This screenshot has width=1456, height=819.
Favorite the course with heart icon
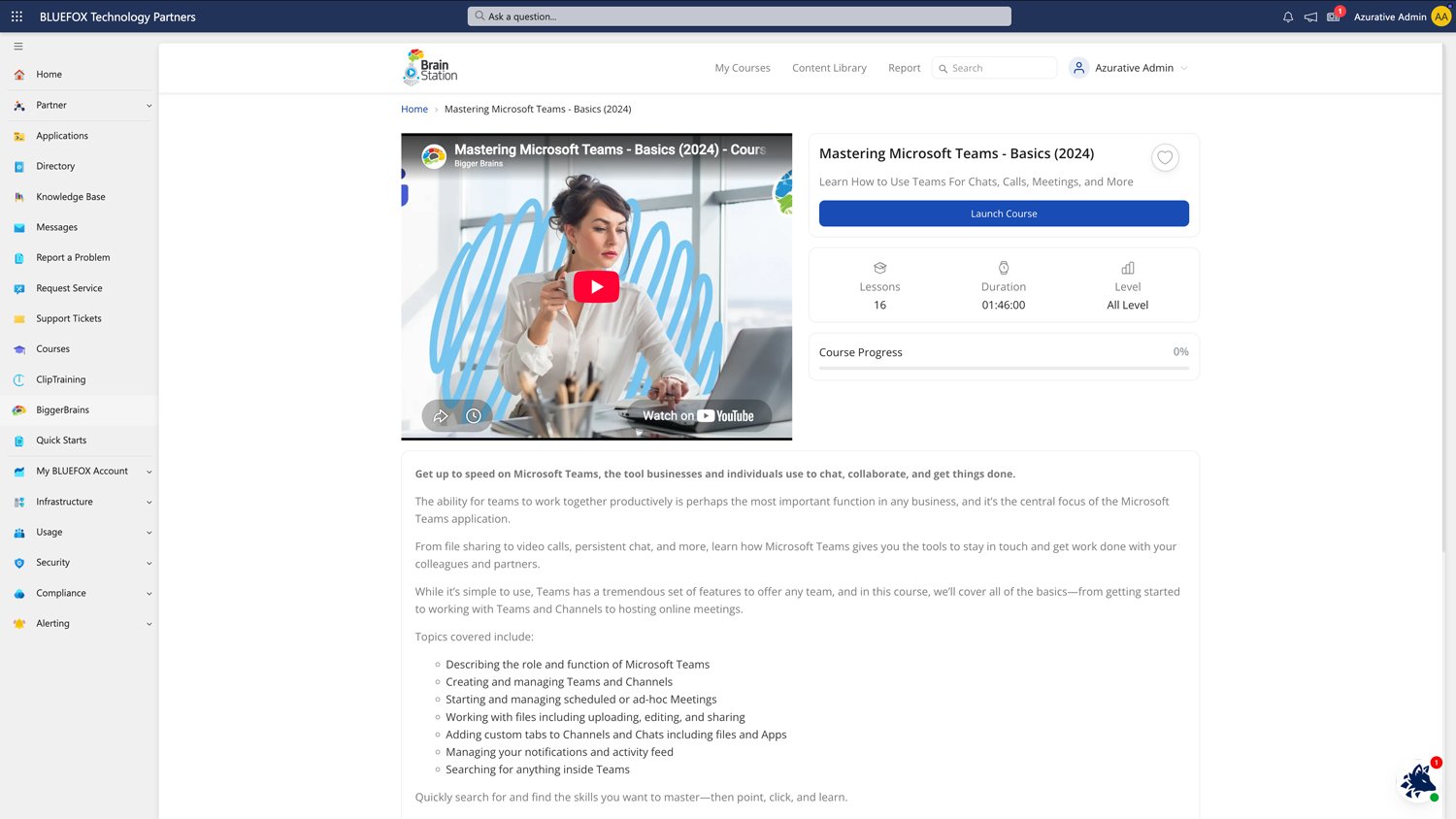[1165, 157]
